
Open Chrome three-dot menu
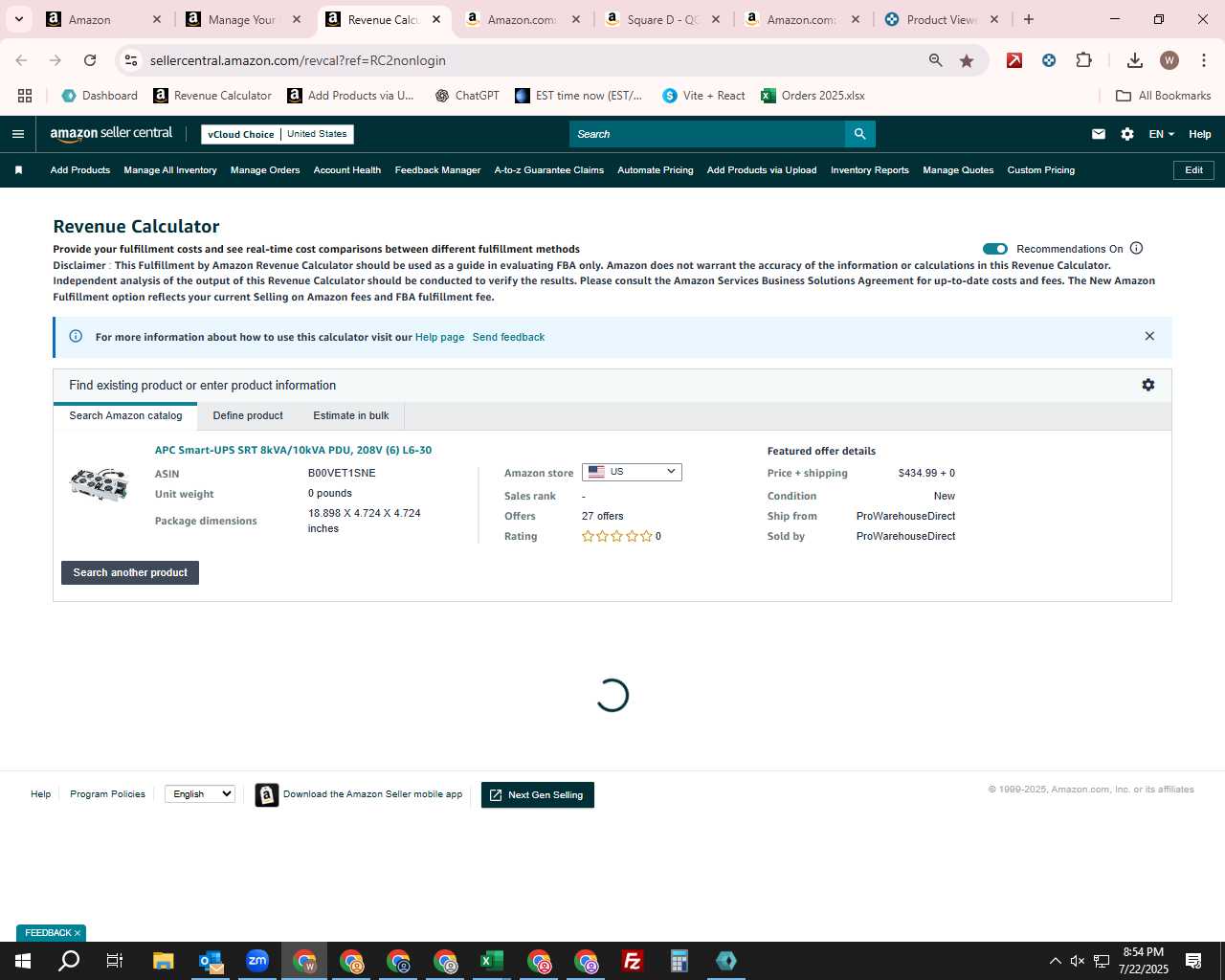(x=1202, y=60)
